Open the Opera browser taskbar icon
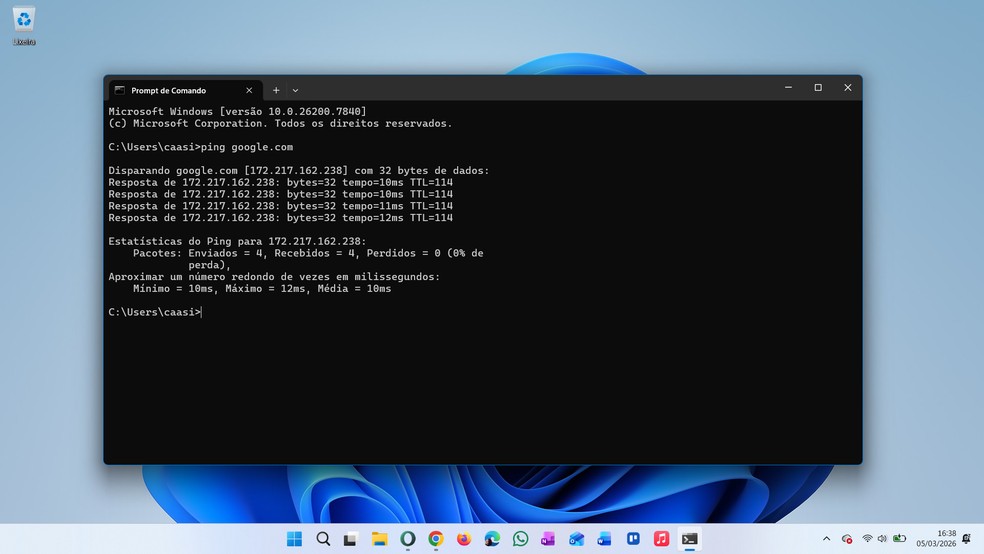 407,539
